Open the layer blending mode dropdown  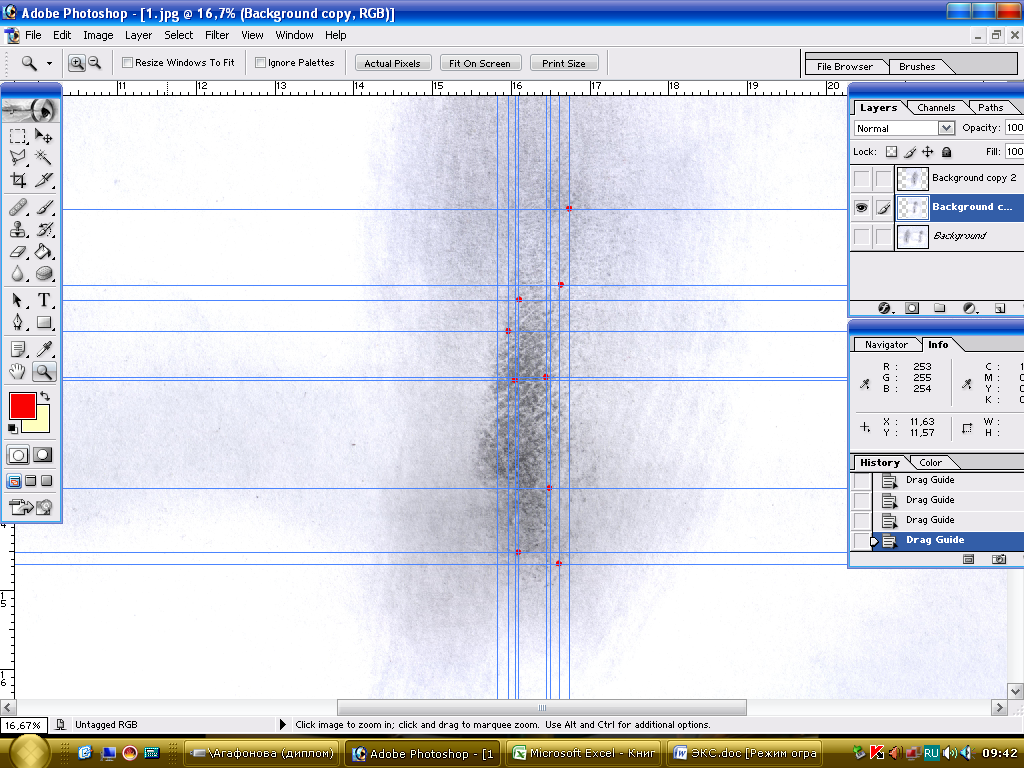pyautogui.click(x=946, y=128)
